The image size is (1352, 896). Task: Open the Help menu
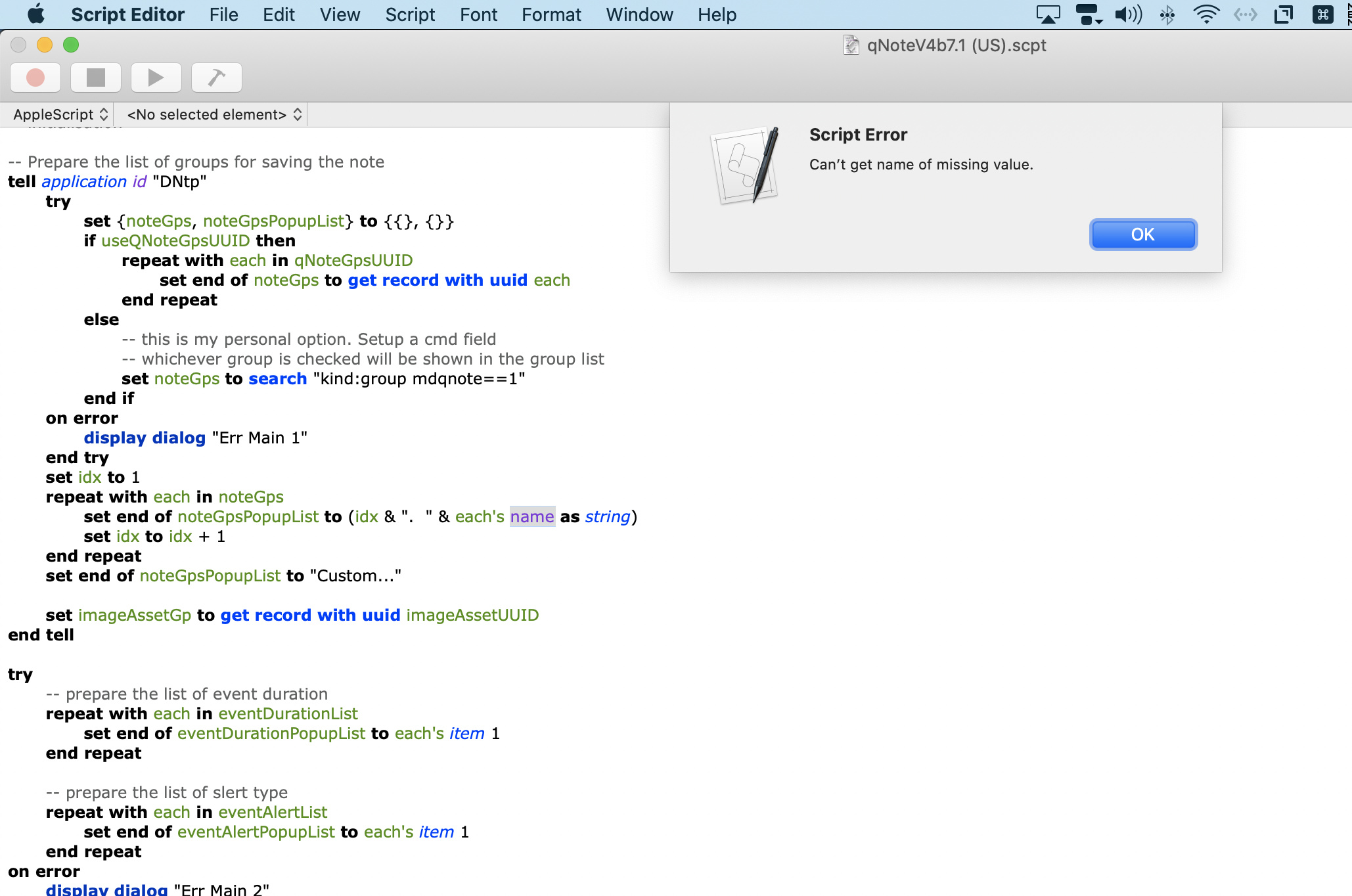717,14
